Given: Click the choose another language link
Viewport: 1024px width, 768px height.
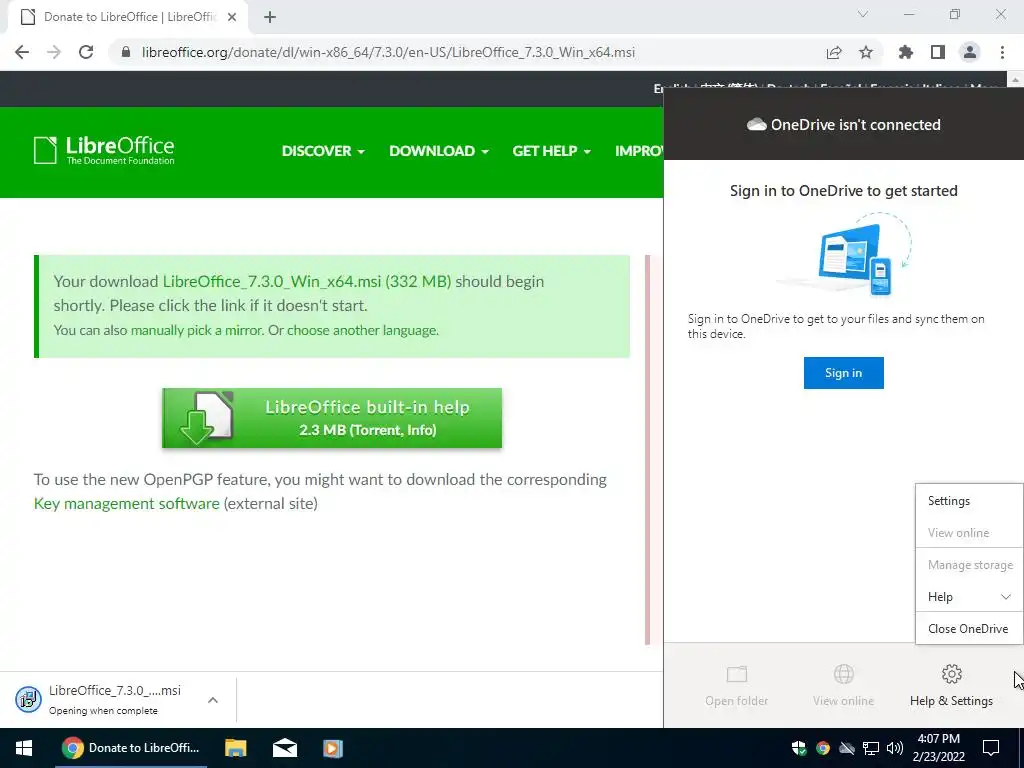Looking at the screenshot, I should point(362,330).
